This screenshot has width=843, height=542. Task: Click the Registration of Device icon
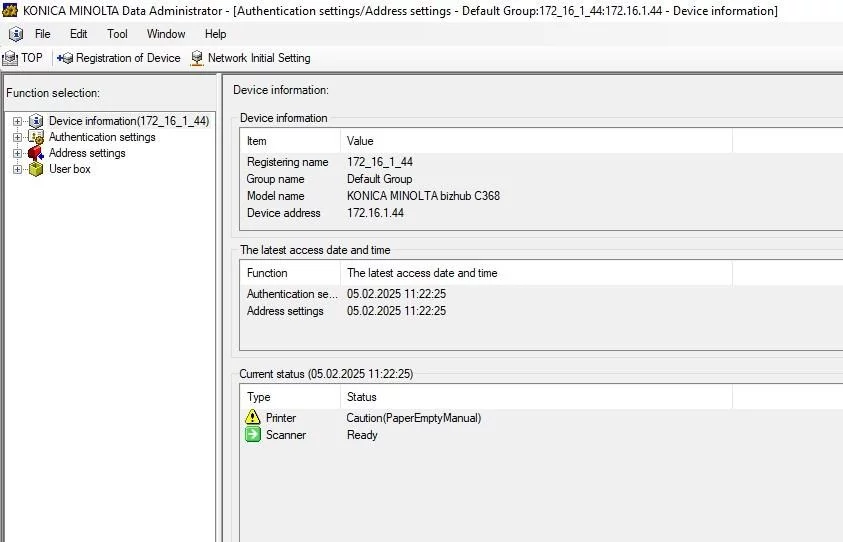point(66,58)
